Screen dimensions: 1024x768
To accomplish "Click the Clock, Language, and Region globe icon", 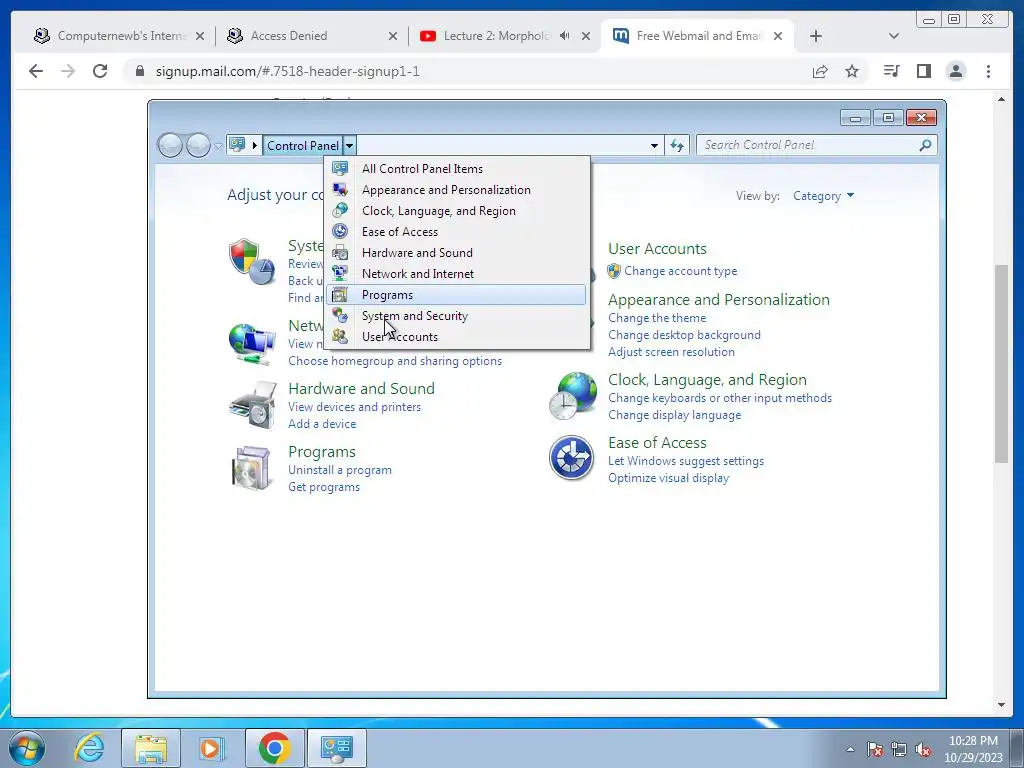I will coord(573,396).
